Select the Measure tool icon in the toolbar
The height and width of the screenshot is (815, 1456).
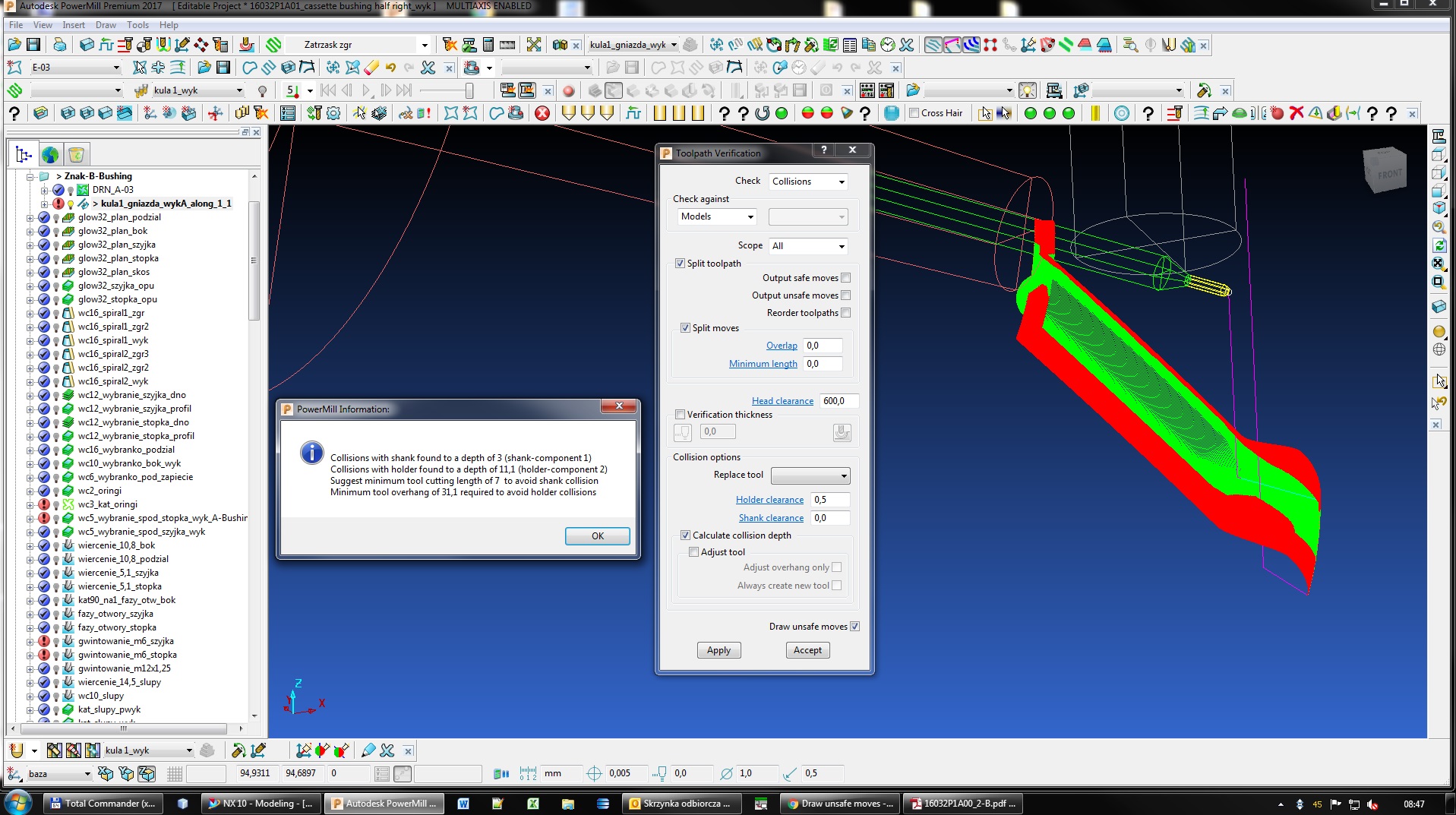coord(509,44)
